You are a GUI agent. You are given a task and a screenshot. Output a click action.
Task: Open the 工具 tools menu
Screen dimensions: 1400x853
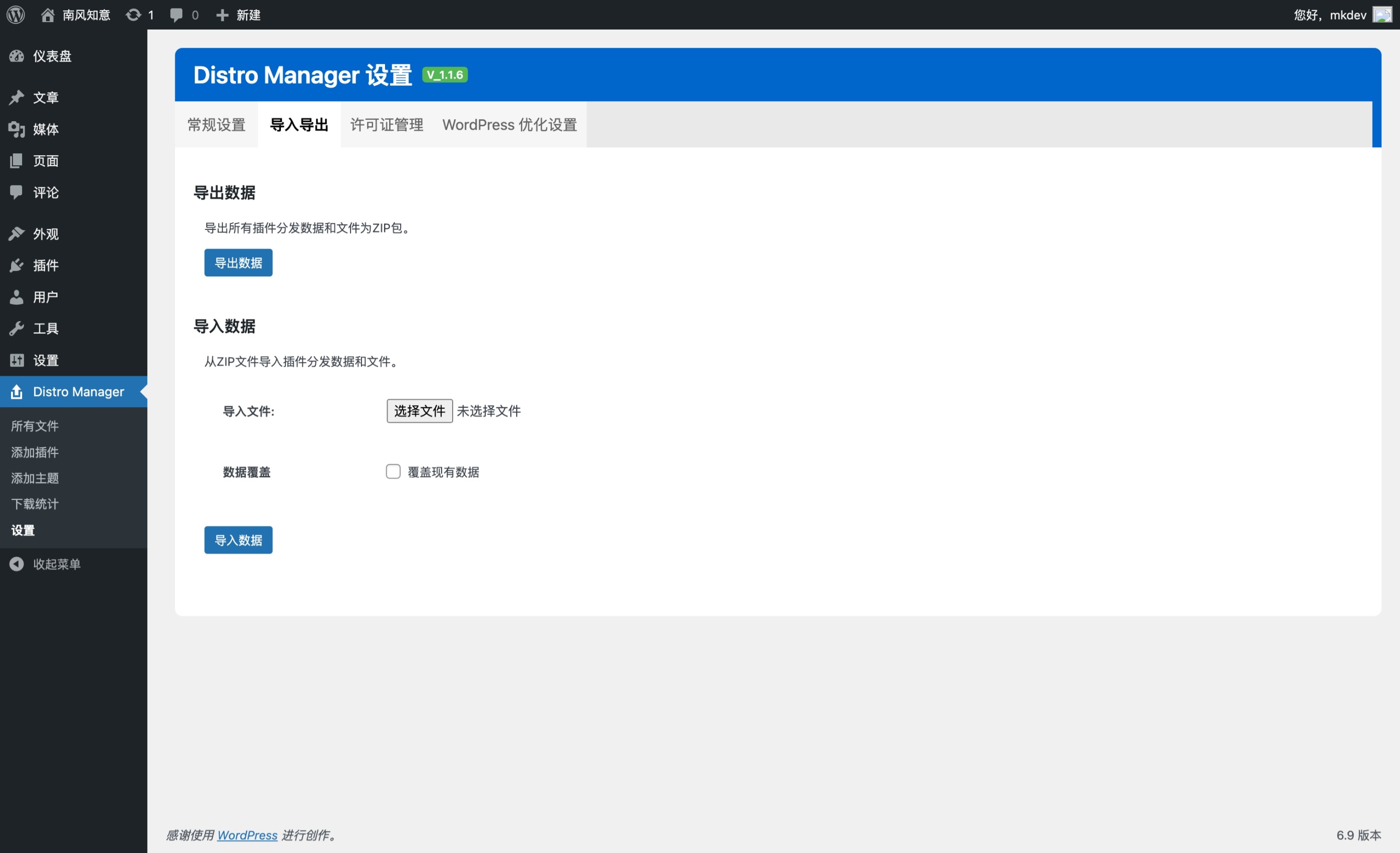click(46, 329)
